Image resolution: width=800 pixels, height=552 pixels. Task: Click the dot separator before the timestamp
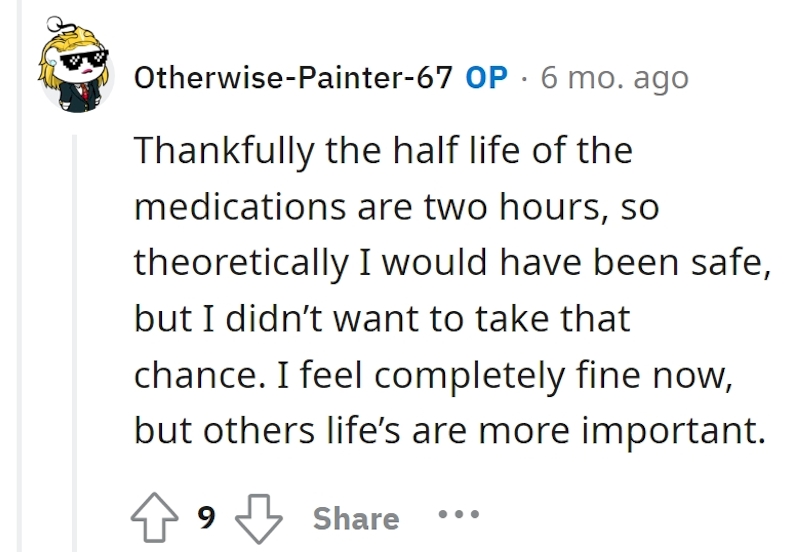(524, 79)
